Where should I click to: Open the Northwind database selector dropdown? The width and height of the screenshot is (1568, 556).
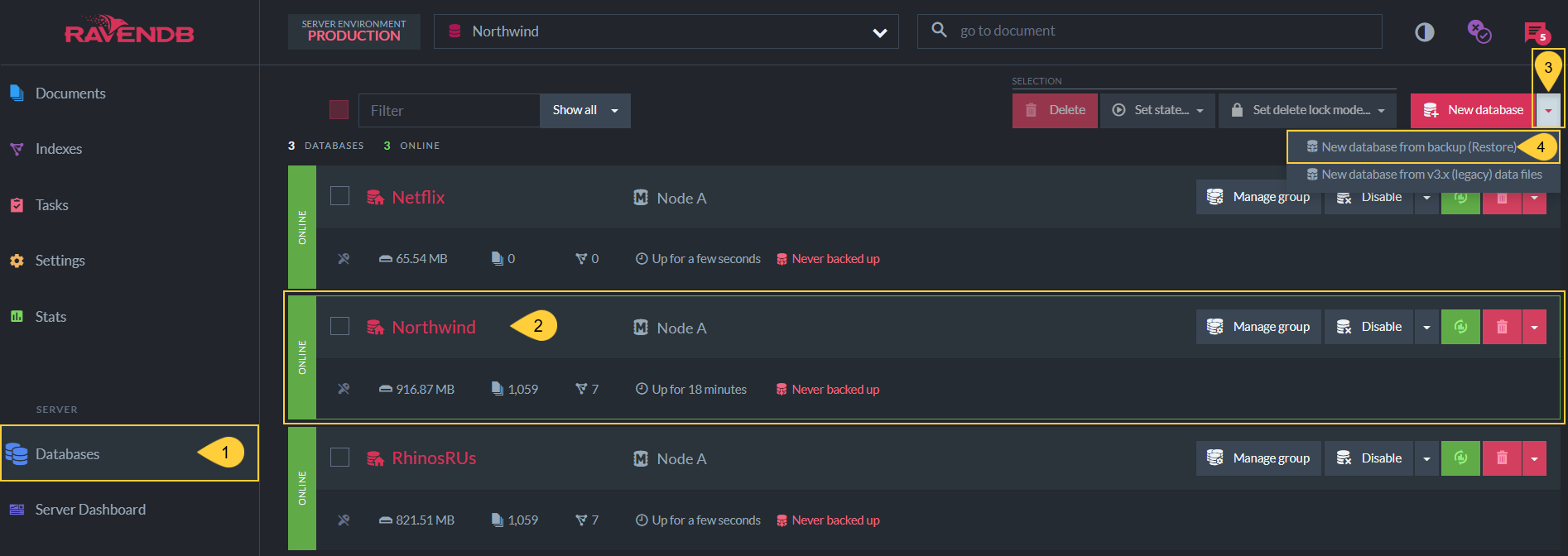coord(666,31)
